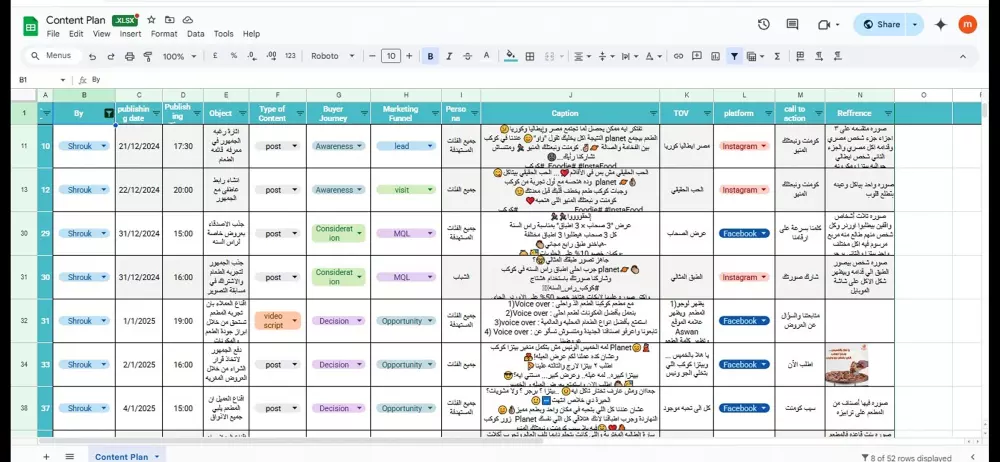Open the Shrouk dropdown dated 21/12/2024
This screenshot has width=1000, height=462.
pos(84,146)
